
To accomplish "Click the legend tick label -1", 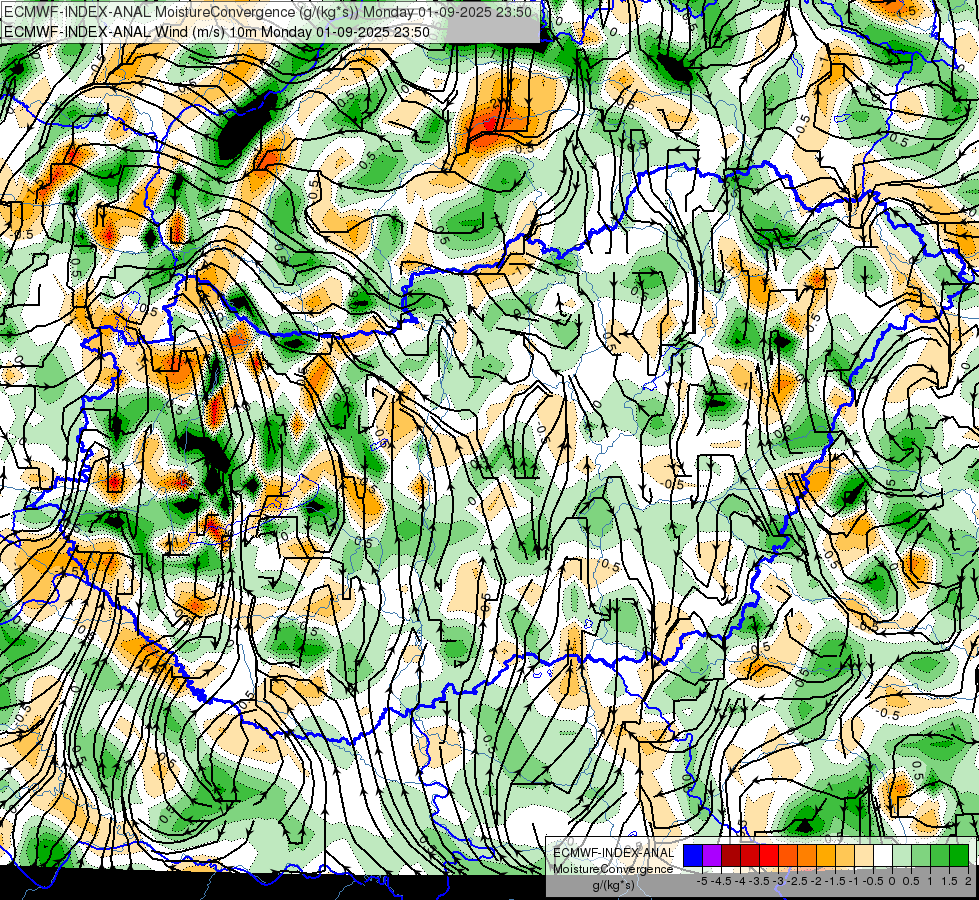I will pos(854,881).
